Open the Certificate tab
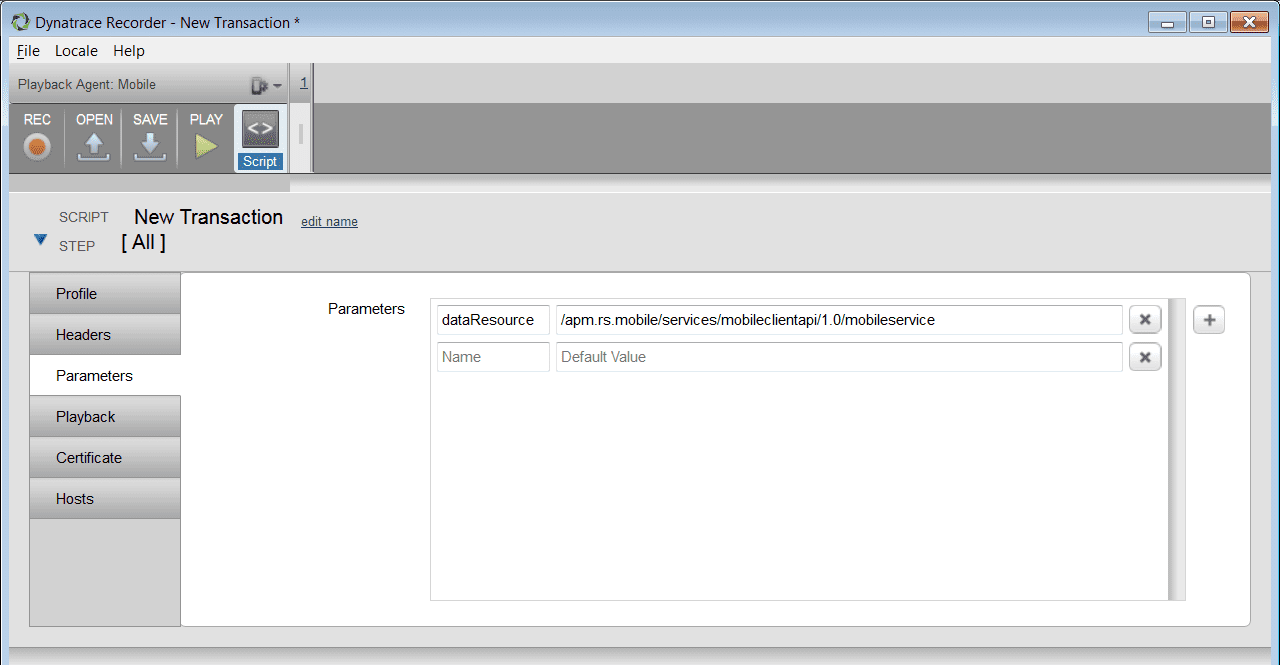Screen dimensions: 1280x665 [105, 458]
